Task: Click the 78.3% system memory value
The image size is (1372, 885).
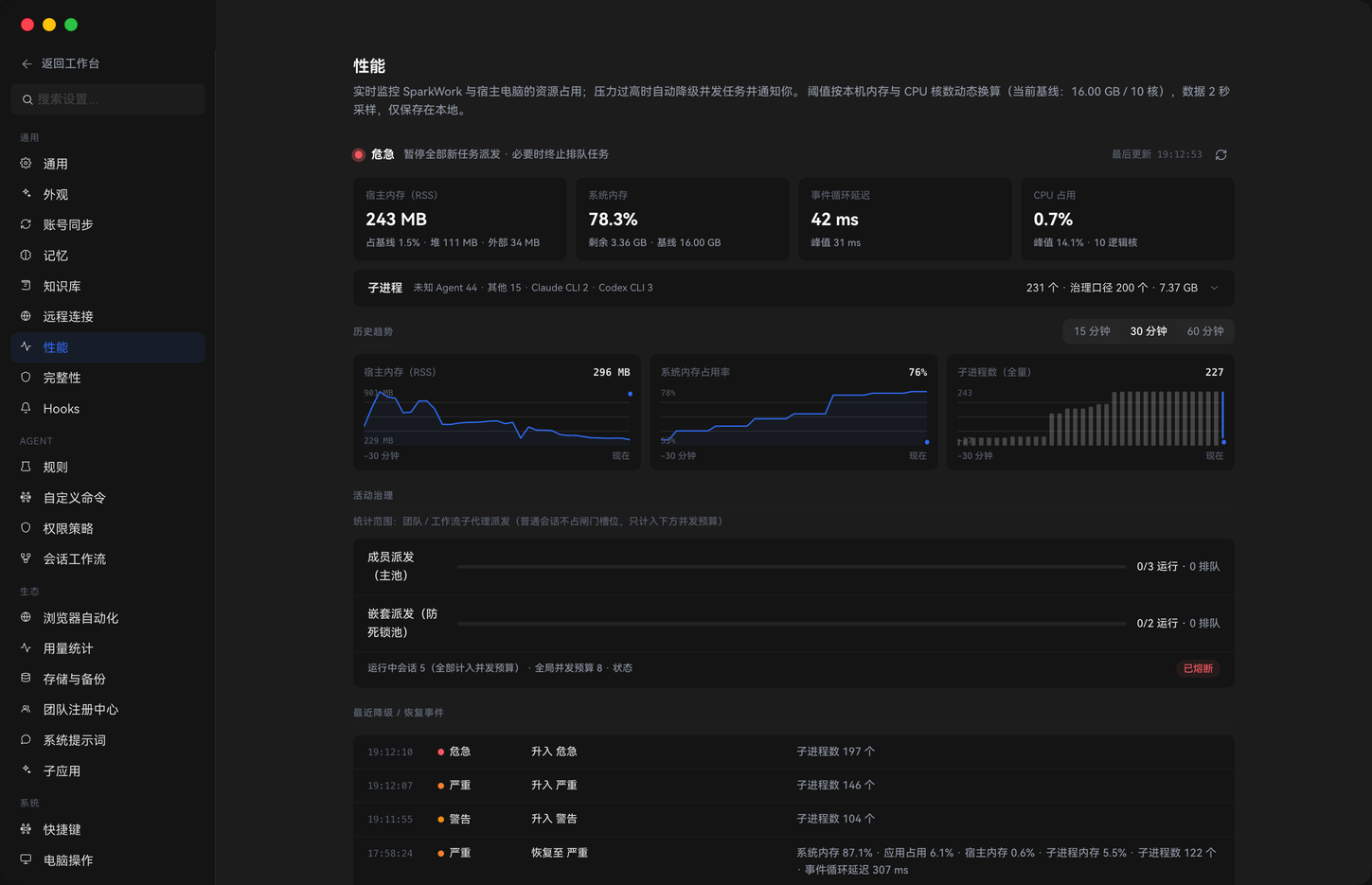Action: (x=613, y=219)
